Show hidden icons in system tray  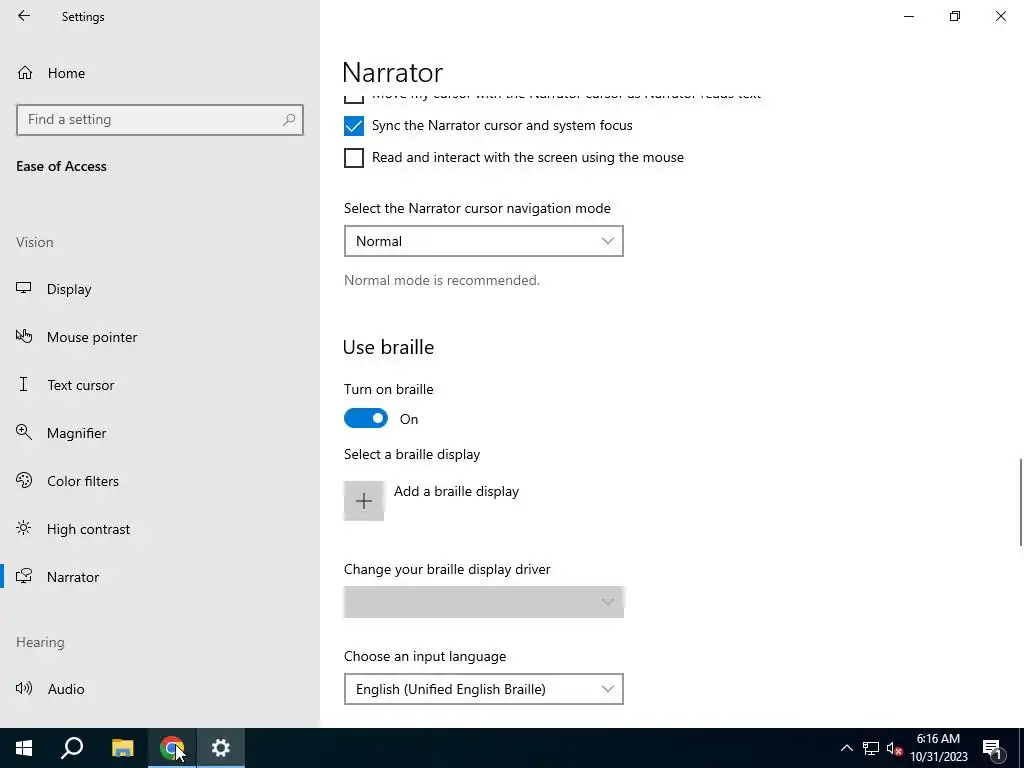tap(846, 748)
